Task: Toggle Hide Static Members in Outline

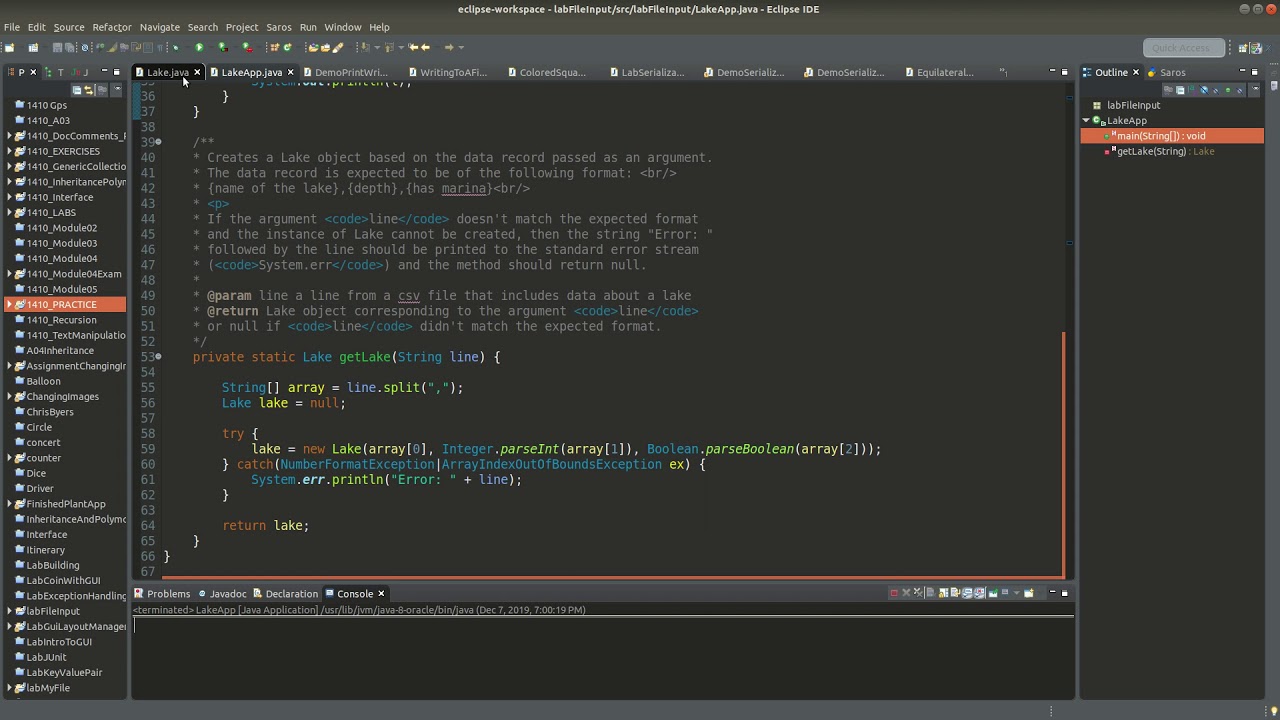Action: [1216, 90]
